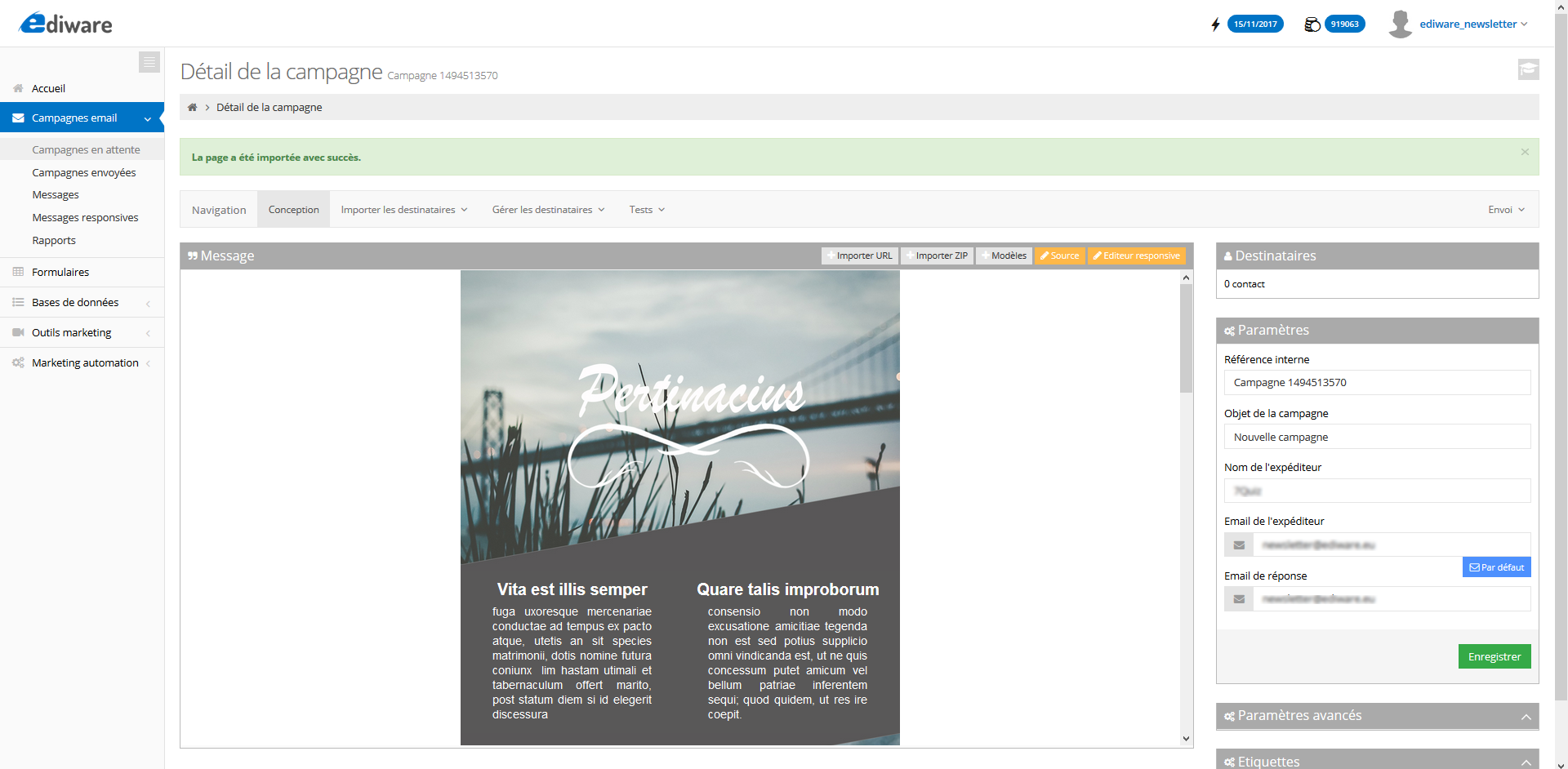Open Rapports
1568x769 pixels.
tap(54, 240)
